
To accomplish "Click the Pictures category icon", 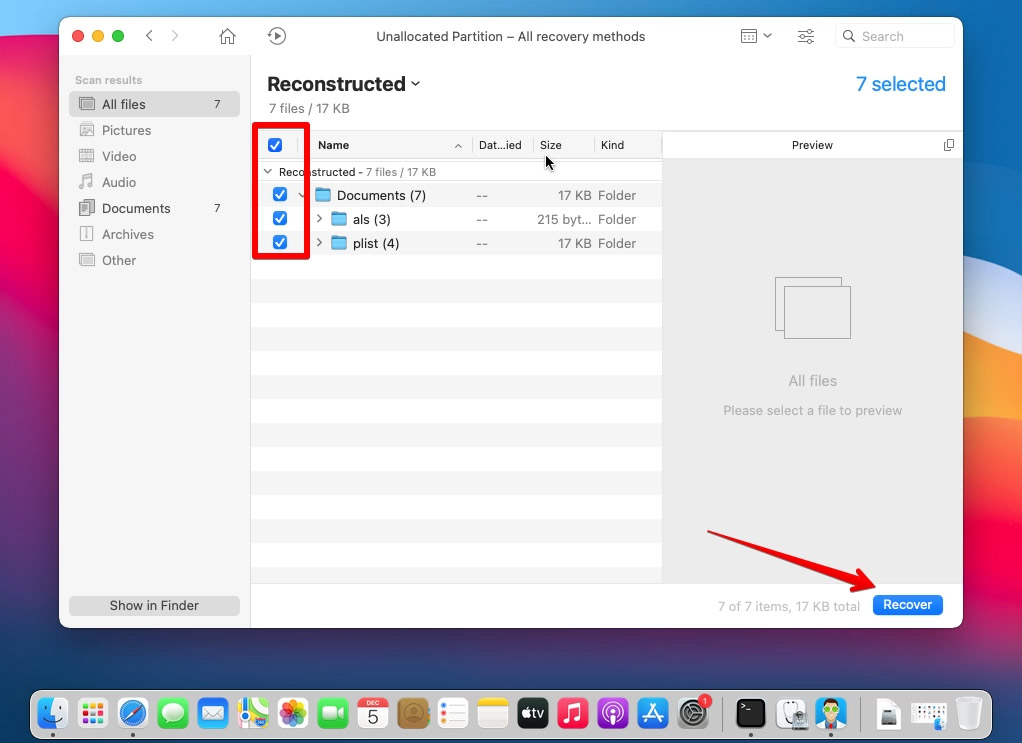I will tap(86, 130).
